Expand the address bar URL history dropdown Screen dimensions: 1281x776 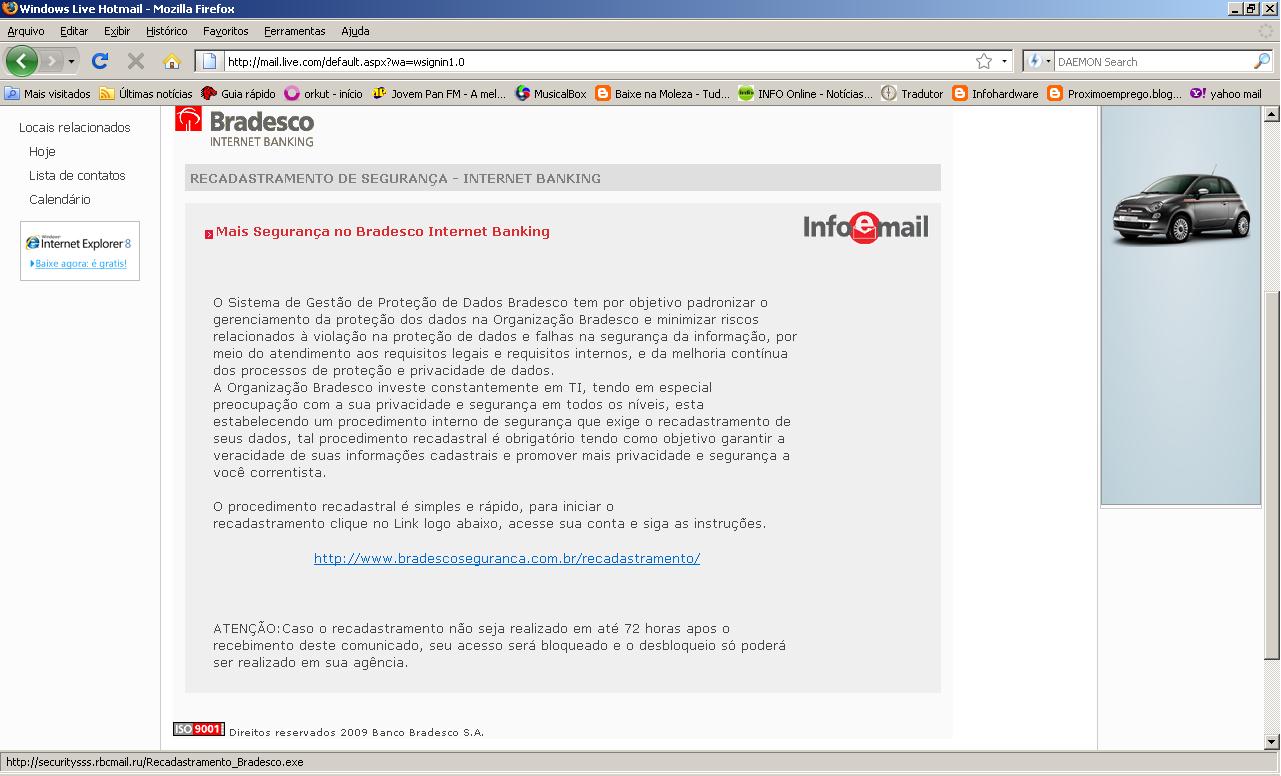[1004, 61]
